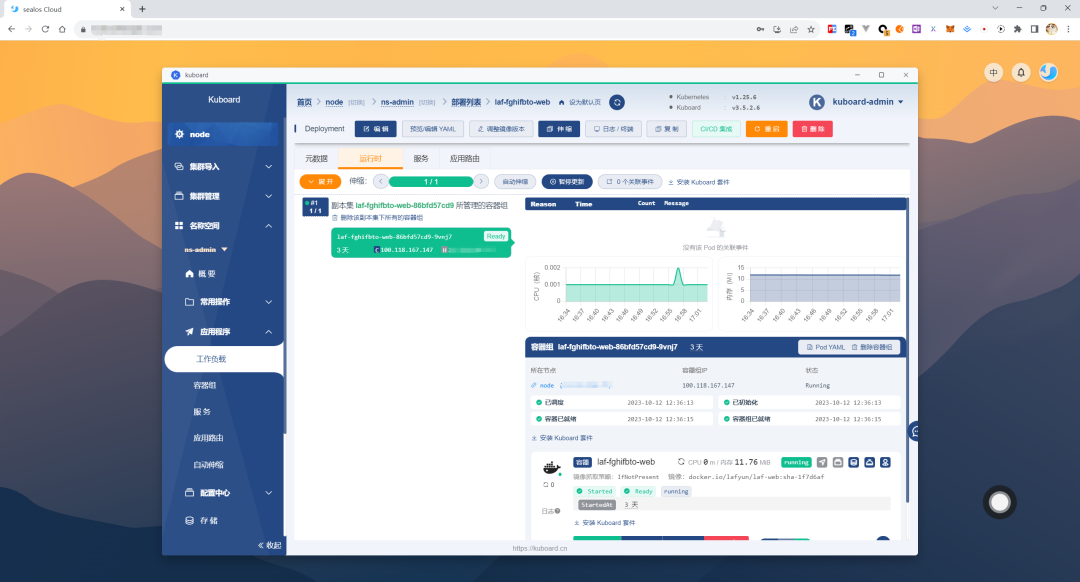Click the gear icon beside node in sidebar

(180, 134)
